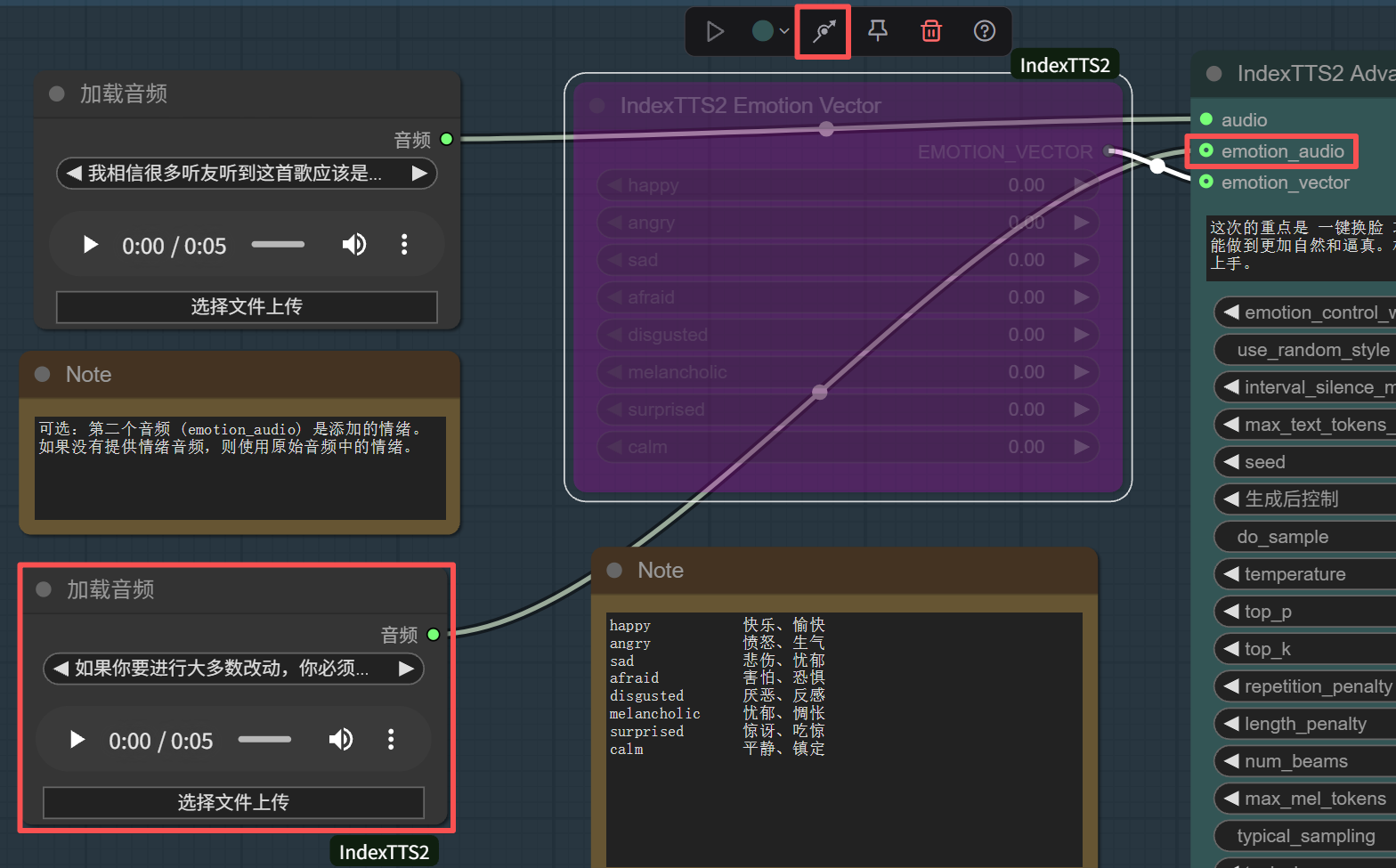
Task: Collapse the top audio loader node via dot
Action: point(57,94)
